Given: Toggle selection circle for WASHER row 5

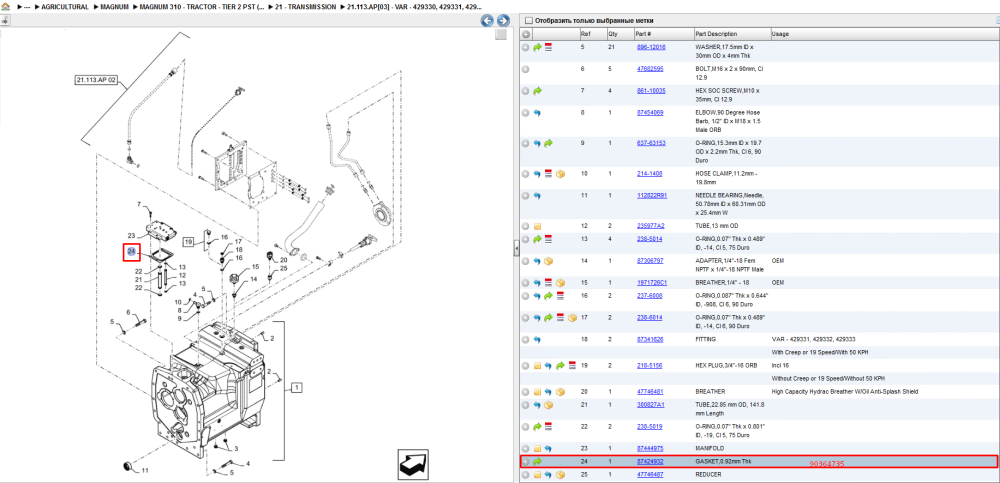Looking at the screenshot, I should pyautogui.click(x=526, y=47).
